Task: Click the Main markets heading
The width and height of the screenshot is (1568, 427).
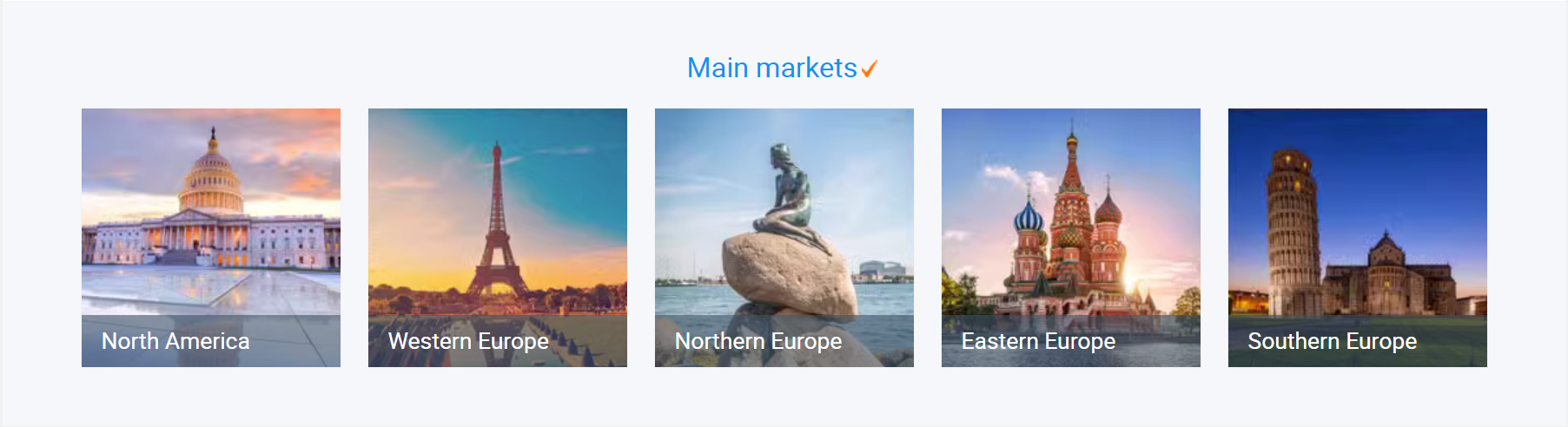Action: [x=771, y=68]
